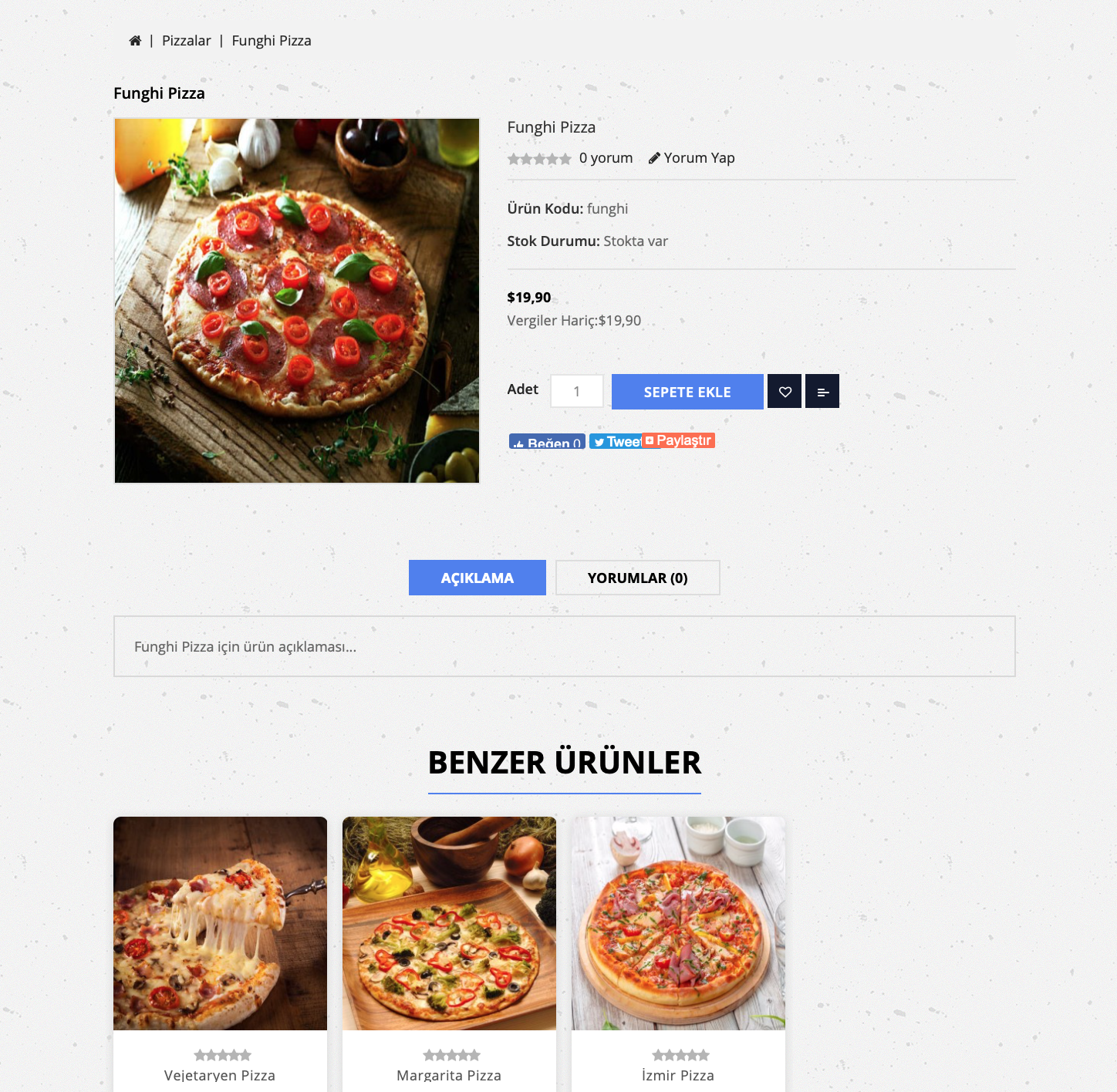
Task: Switch to the Açıklama tab
Action: point(478,578)
